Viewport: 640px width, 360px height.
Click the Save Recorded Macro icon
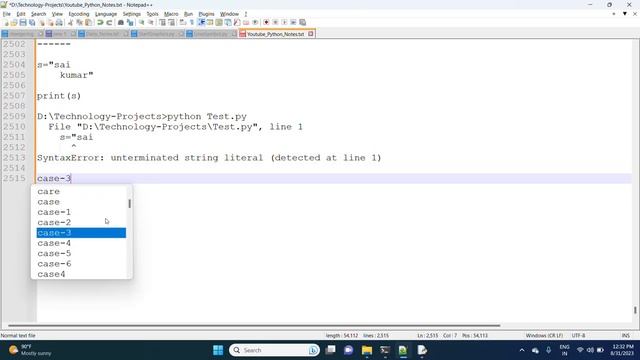tap(302, 22)
